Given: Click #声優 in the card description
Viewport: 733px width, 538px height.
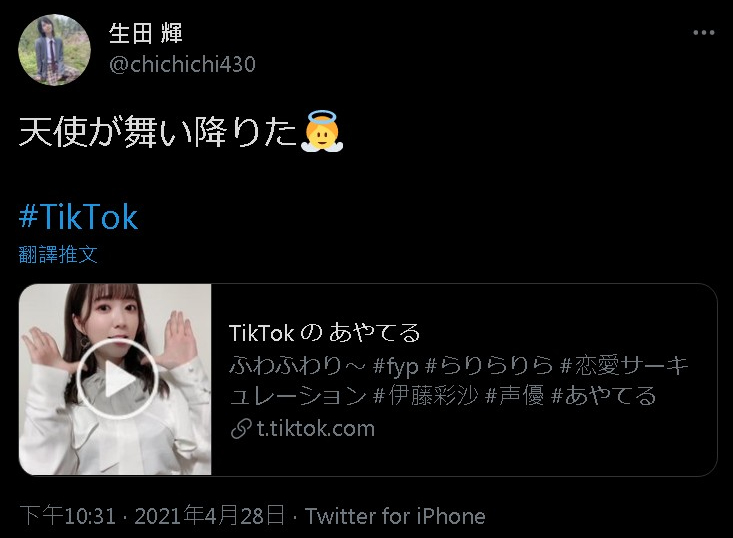Looking at the screenshot, I should 514,396.
